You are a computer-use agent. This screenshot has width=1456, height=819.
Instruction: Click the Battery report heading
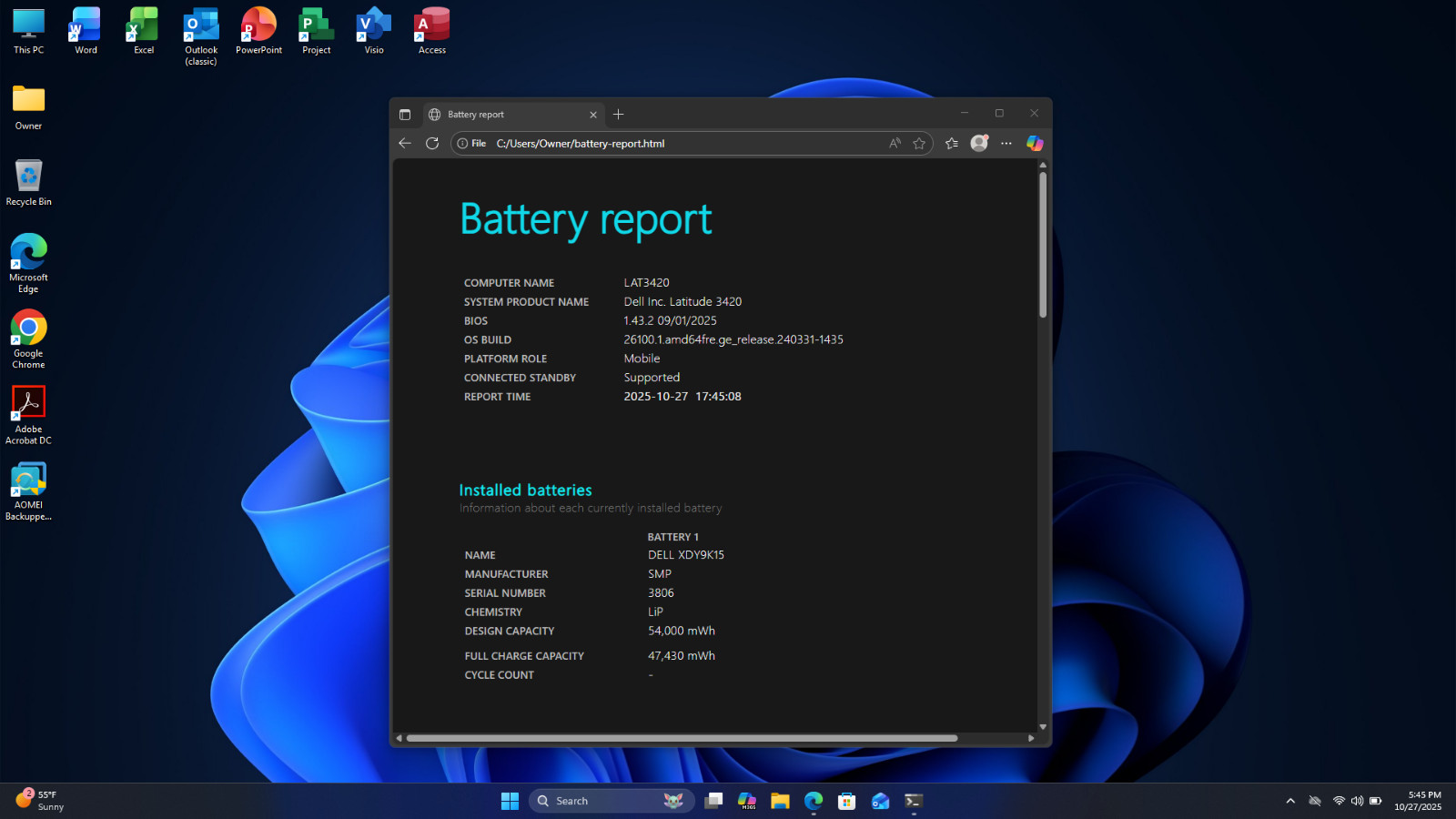586,220
